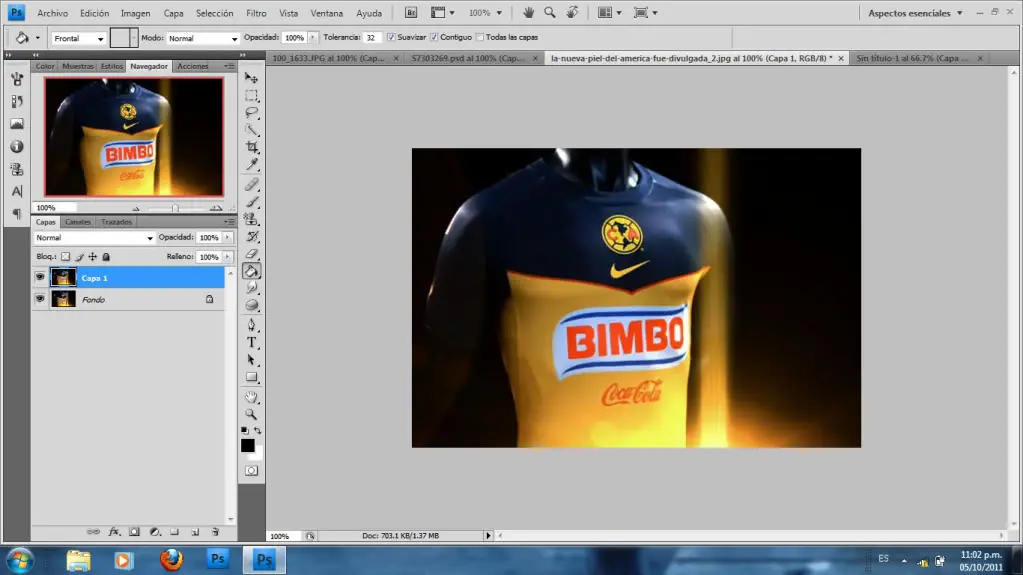Open Windows Explorer from the taskbar
This screenshot has height=575, width=1023.
coord(78,560)
